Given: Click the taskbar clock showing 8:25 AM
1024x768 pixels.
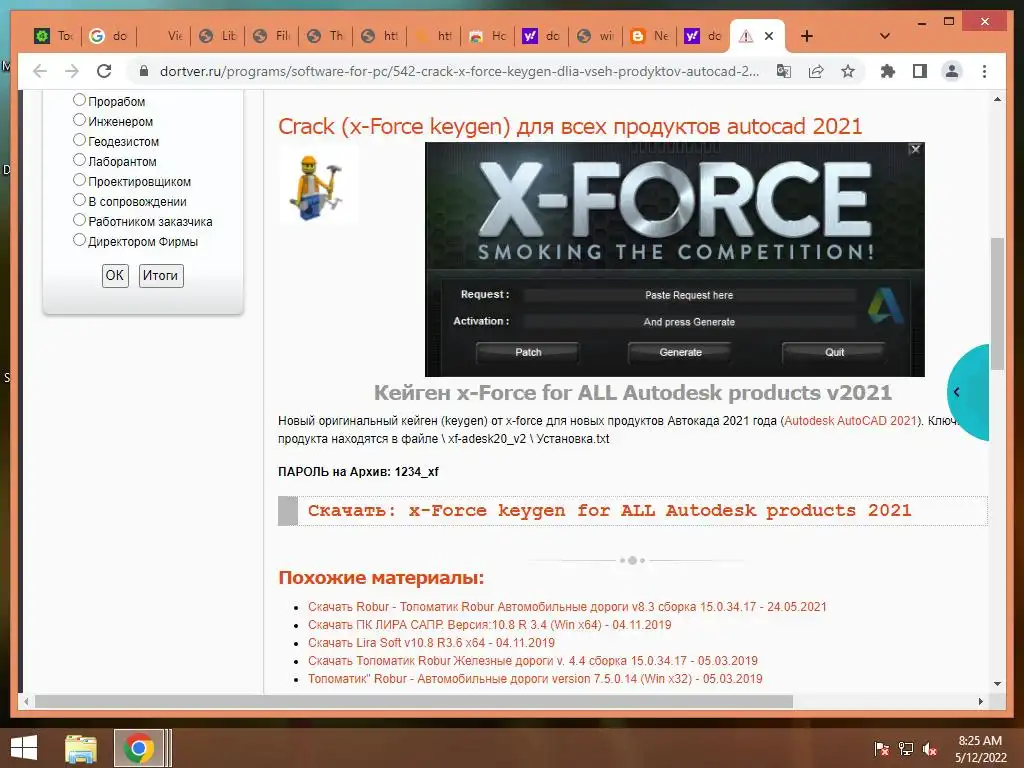Looking at the screenshot, I should (x=980, y=748).
